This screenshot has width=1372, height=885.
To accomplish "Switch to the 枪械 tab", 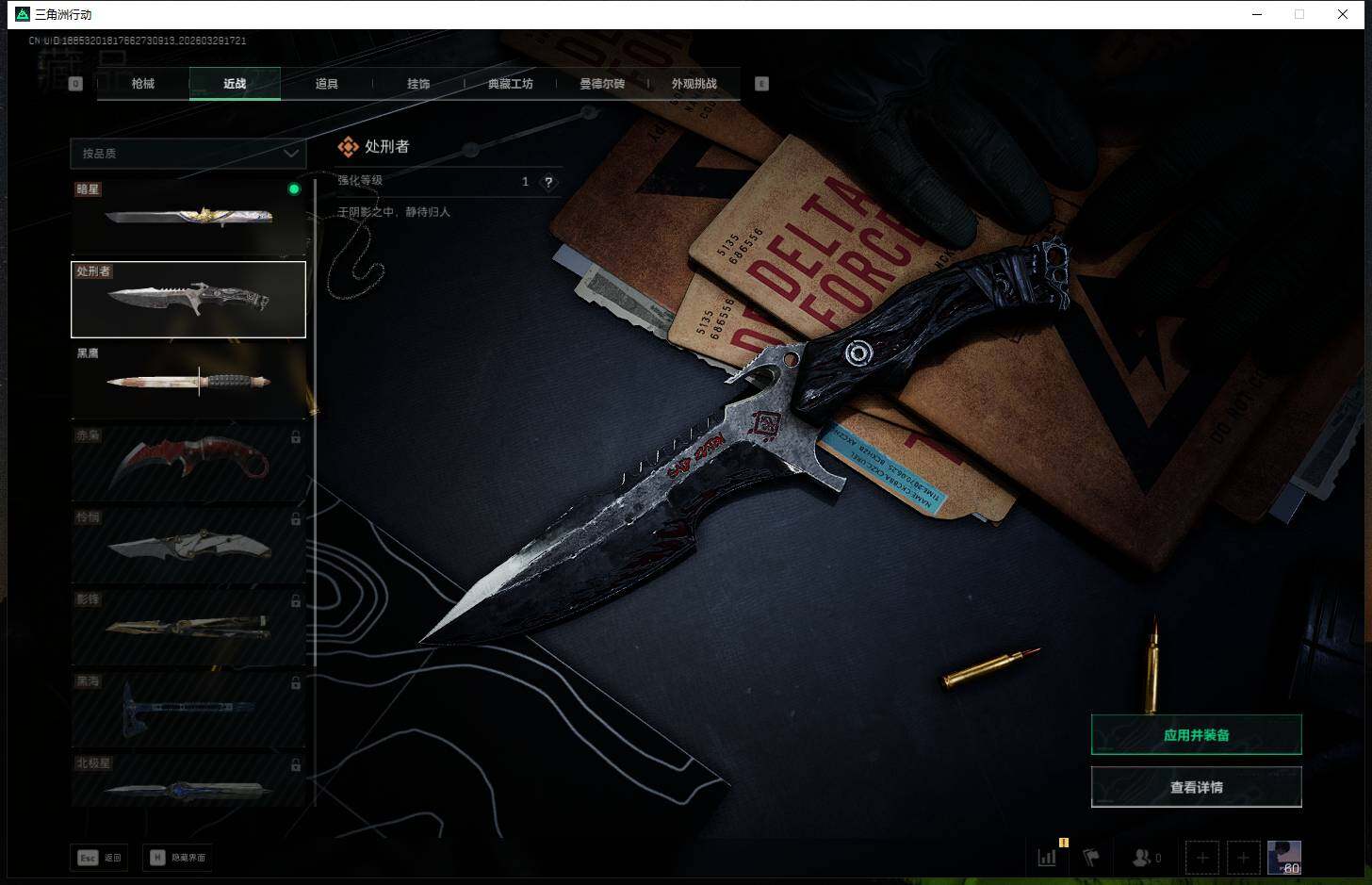I will point(143,84).
